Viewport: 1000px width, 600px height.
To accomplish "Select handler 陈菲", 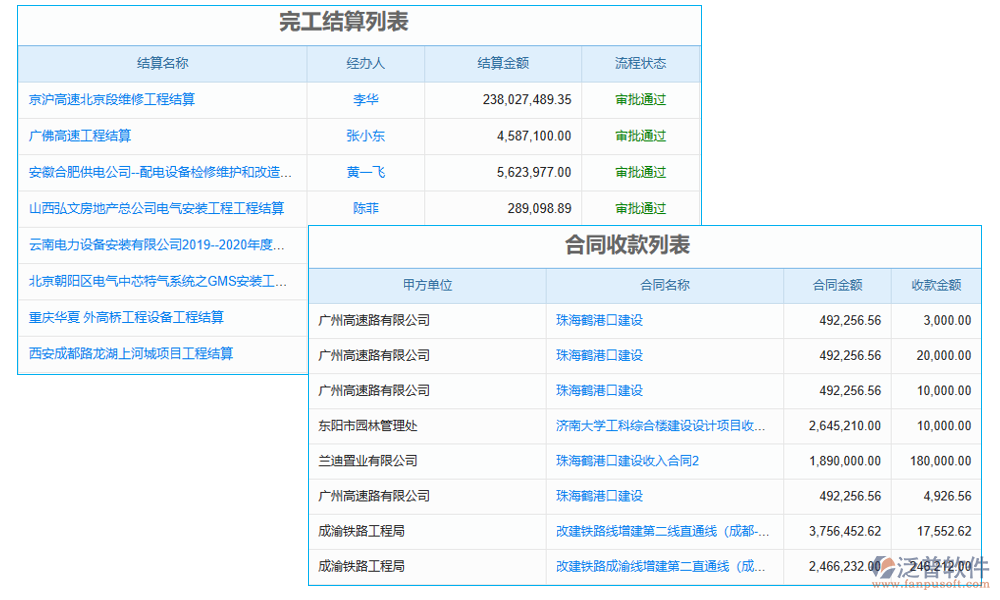I will coord(366,208).
